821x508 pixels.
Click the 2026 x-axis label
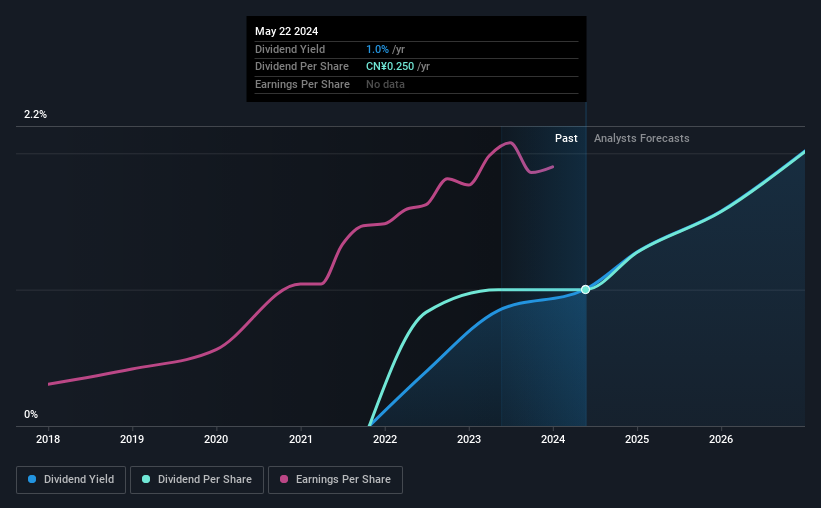click(721, 439)
